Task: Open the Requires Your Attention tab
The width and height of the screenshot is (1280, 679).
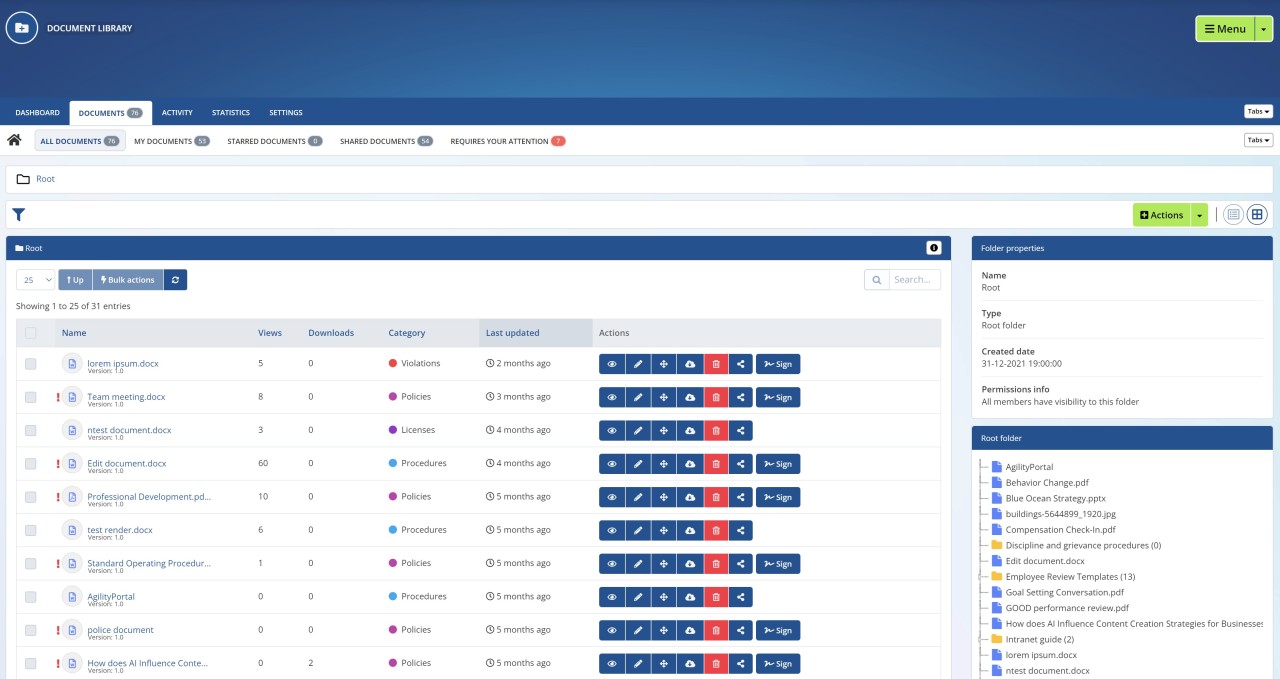Action: coord(507,141)
